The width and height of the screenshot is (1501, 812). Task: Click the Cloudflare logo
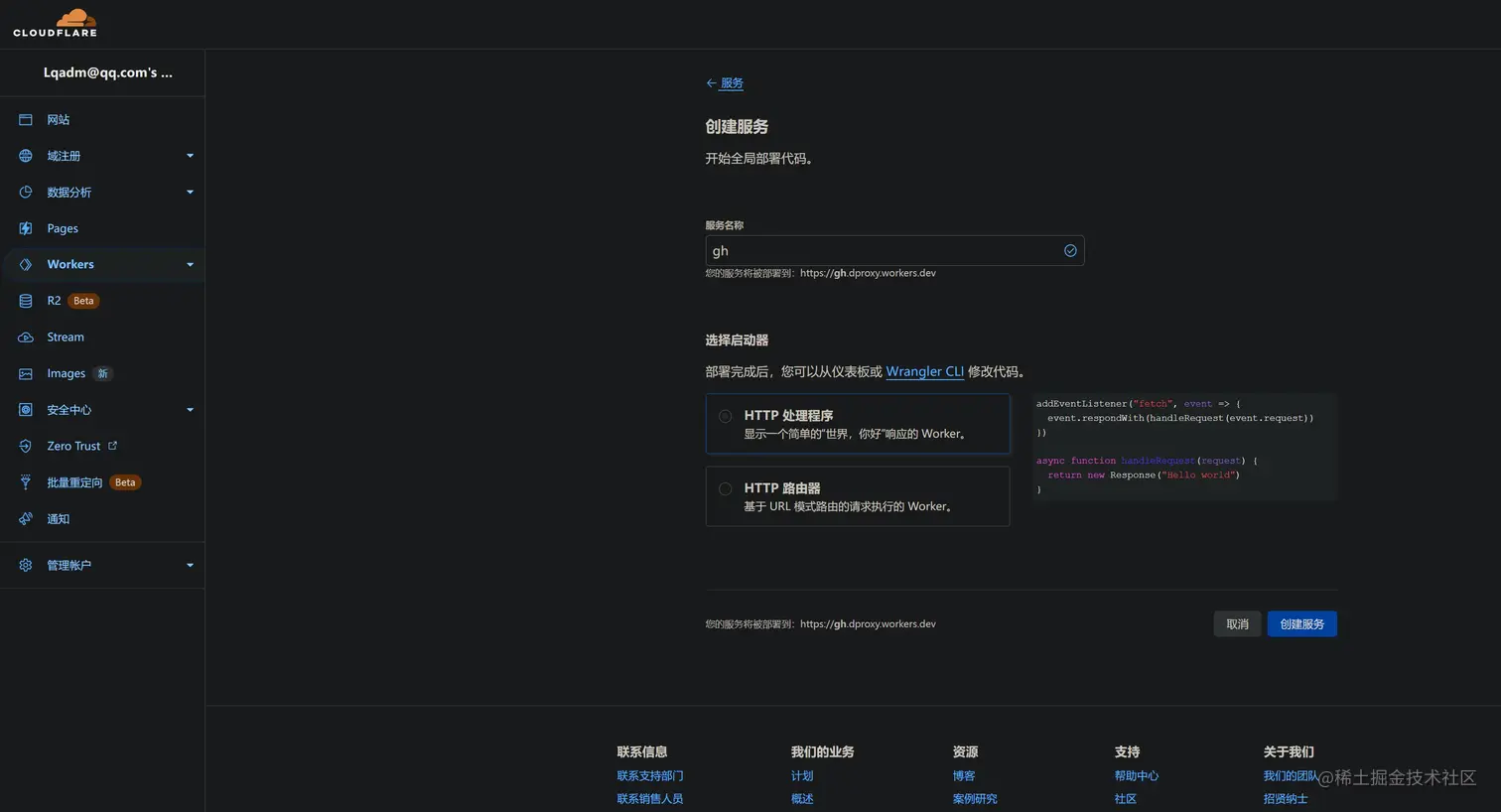point(55,23)
